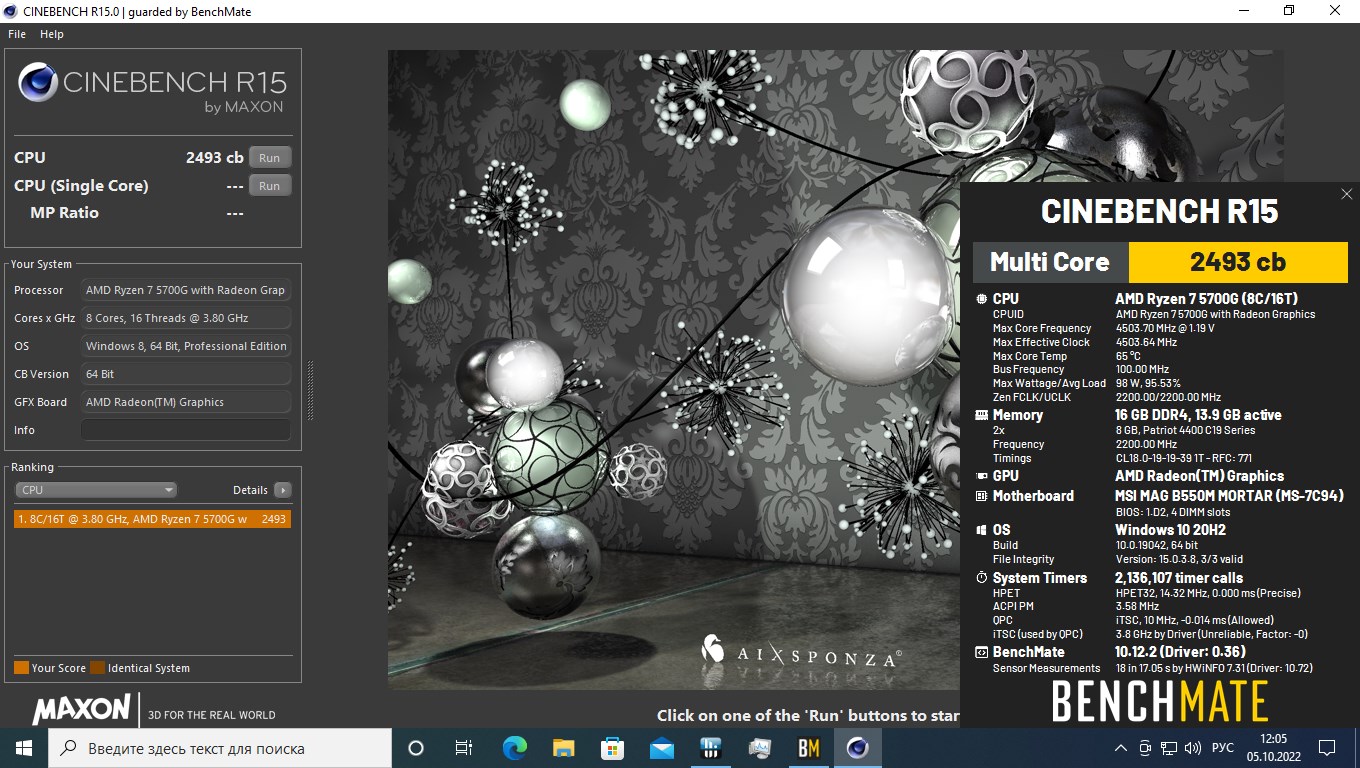This screenshot has width=1360, height=768.
Task: Click the Cinebench taskbar icon
Action: click(858, 748)
